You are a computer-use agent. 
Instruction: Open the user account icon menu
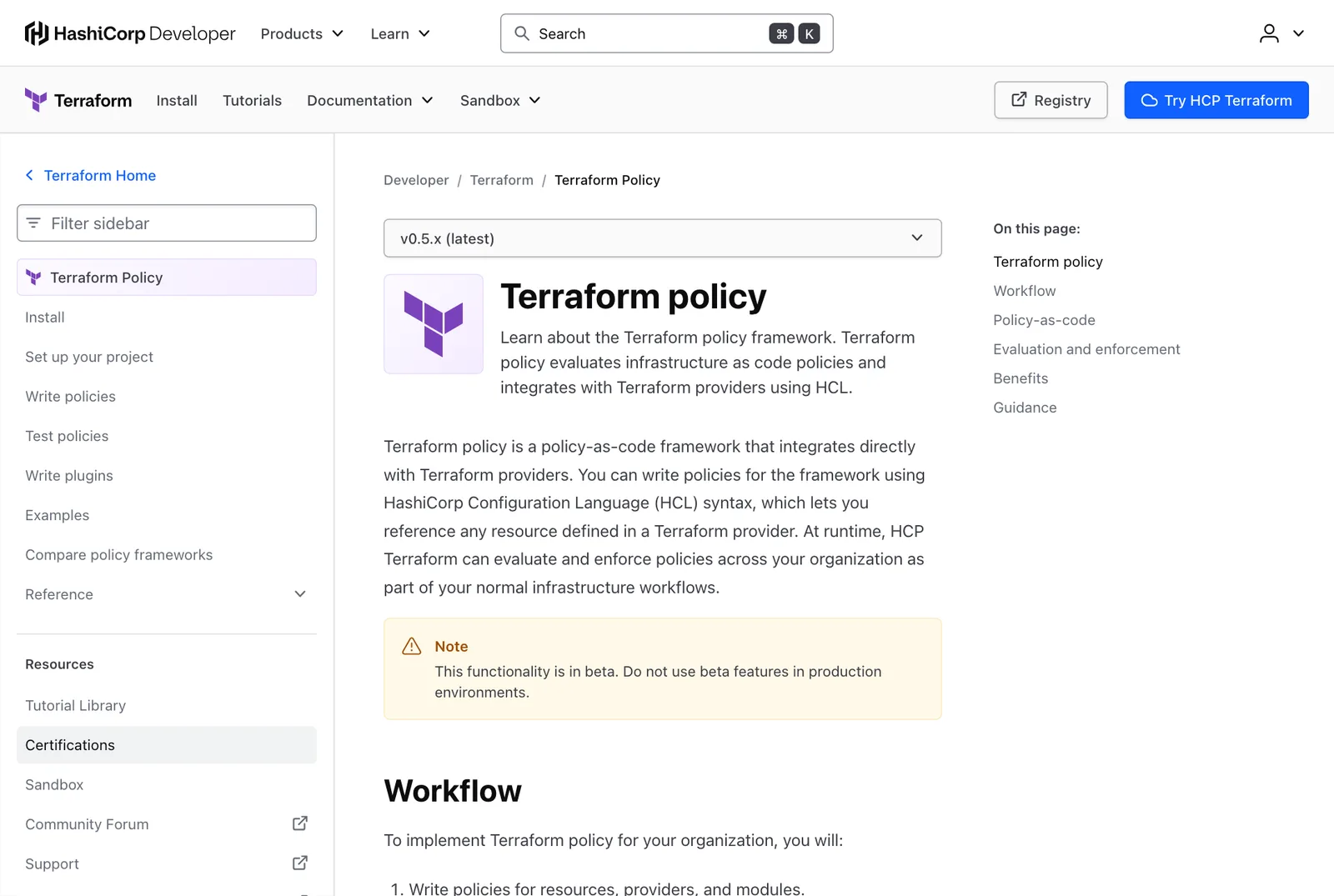(x=1269, y=33)
